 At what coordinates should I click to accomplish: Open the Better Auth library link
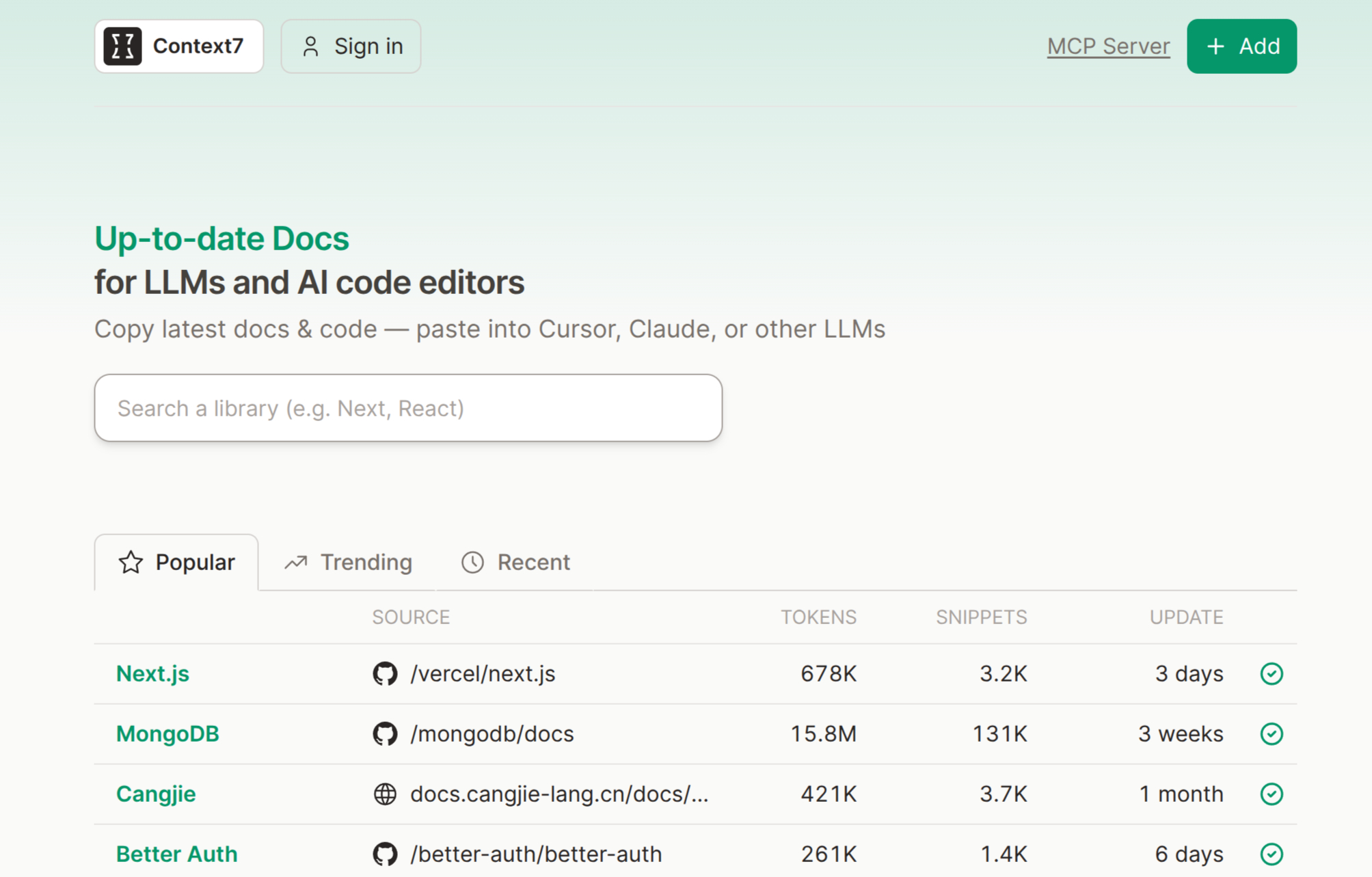tap(176, 854)
